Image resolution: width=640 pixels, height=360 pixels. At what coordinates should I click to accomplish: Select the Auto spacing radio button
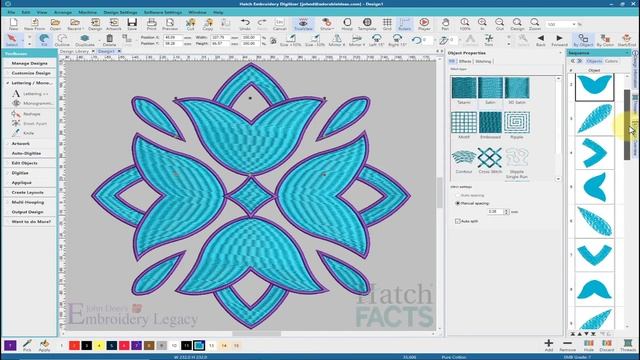tap(458, 196)
